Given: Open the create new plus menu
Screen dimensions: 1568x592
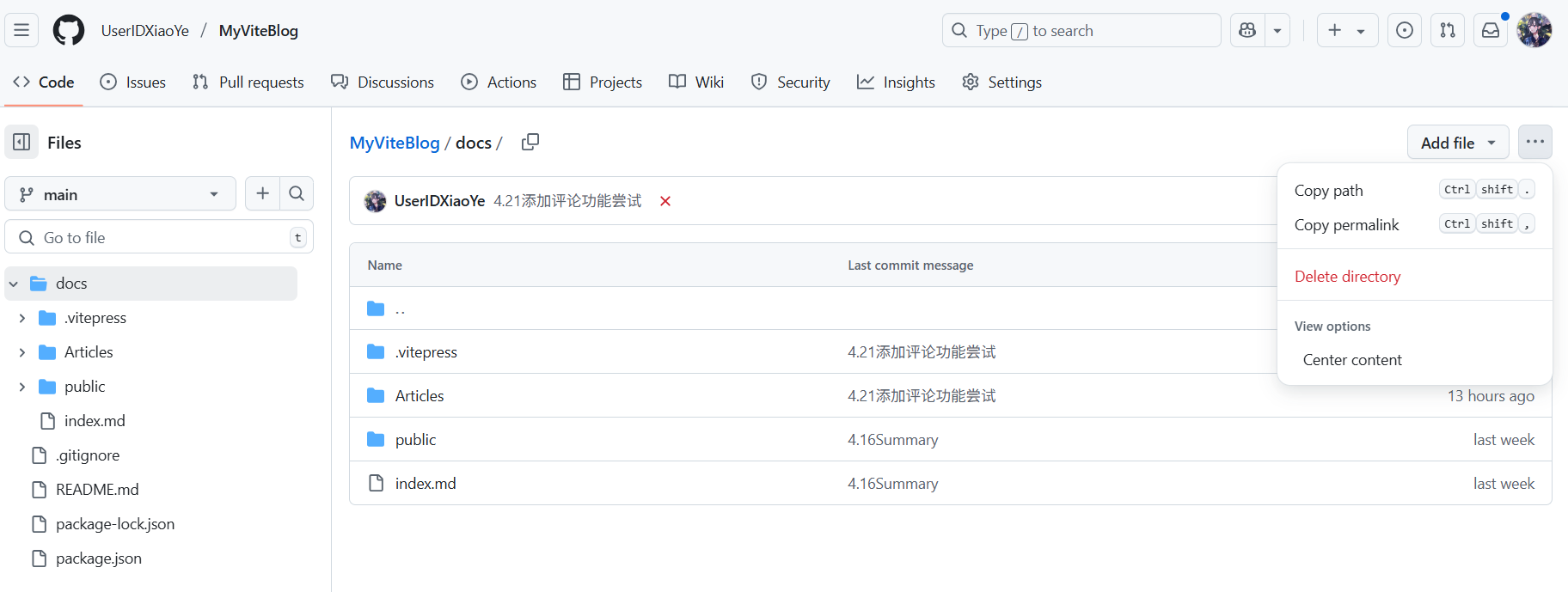Looking at the screenshot, I should (1347, 30).
